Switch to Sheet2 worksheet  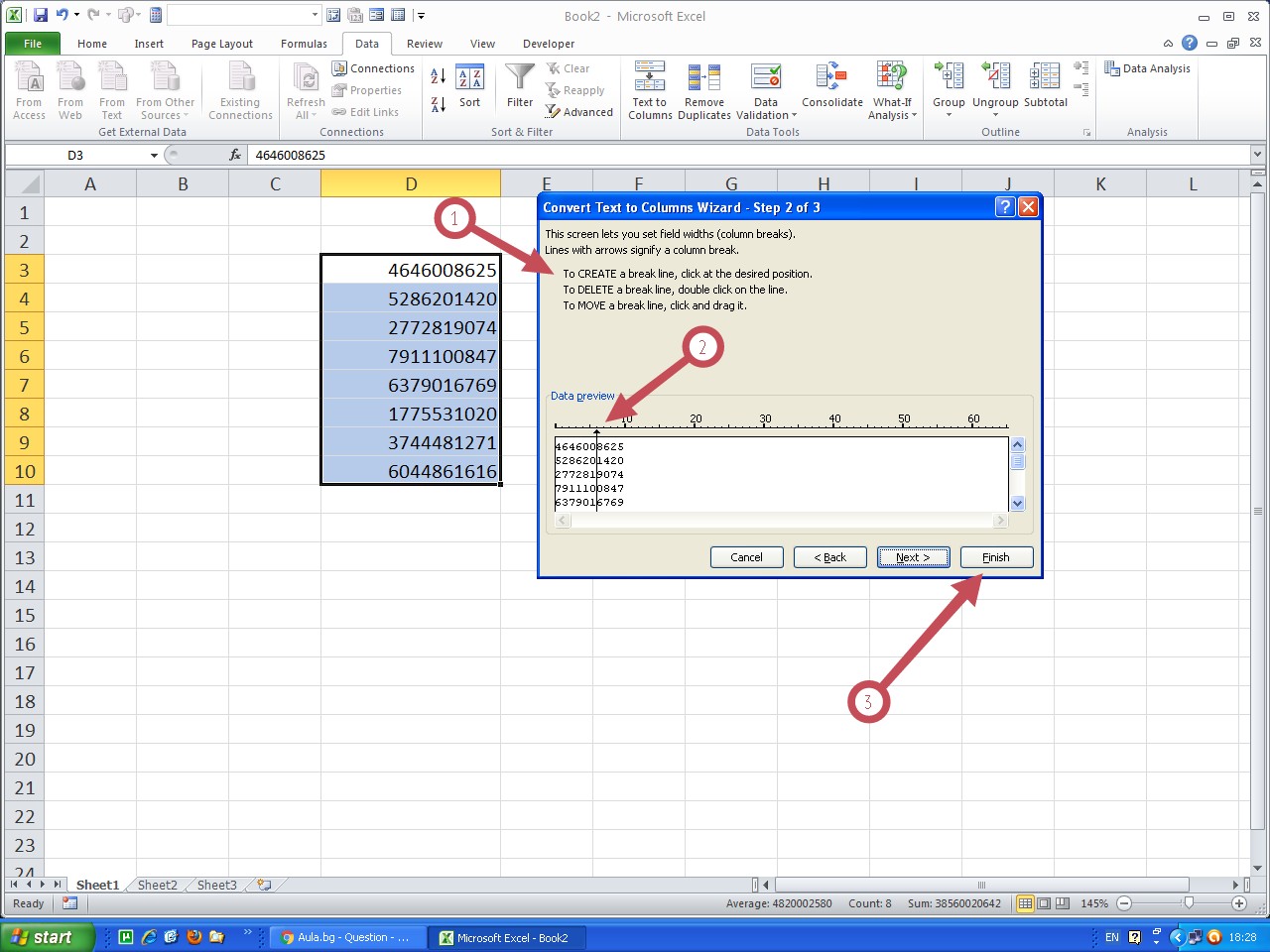point(157,885)
